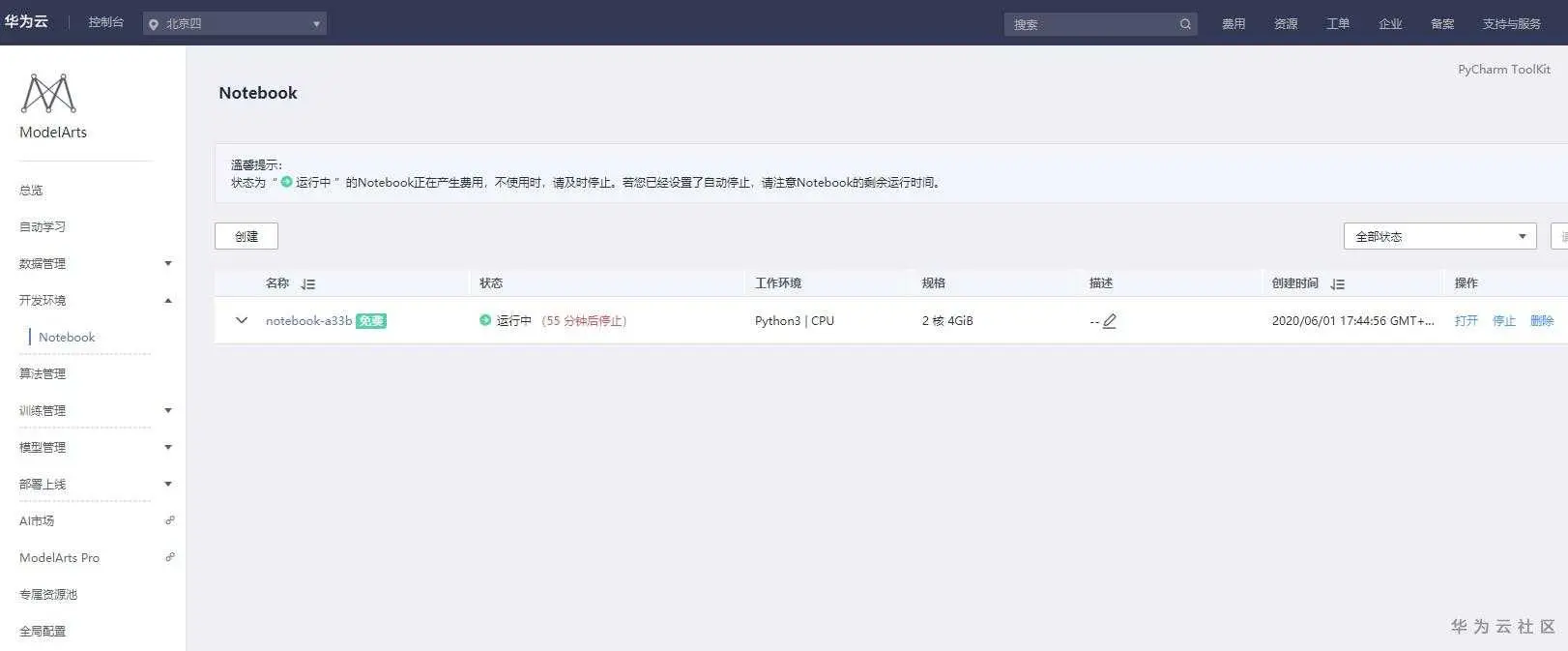Click the creation time 2020/06/01 17:44:56 cell
Screen dimensions: 1568x651
(1353, 320)
